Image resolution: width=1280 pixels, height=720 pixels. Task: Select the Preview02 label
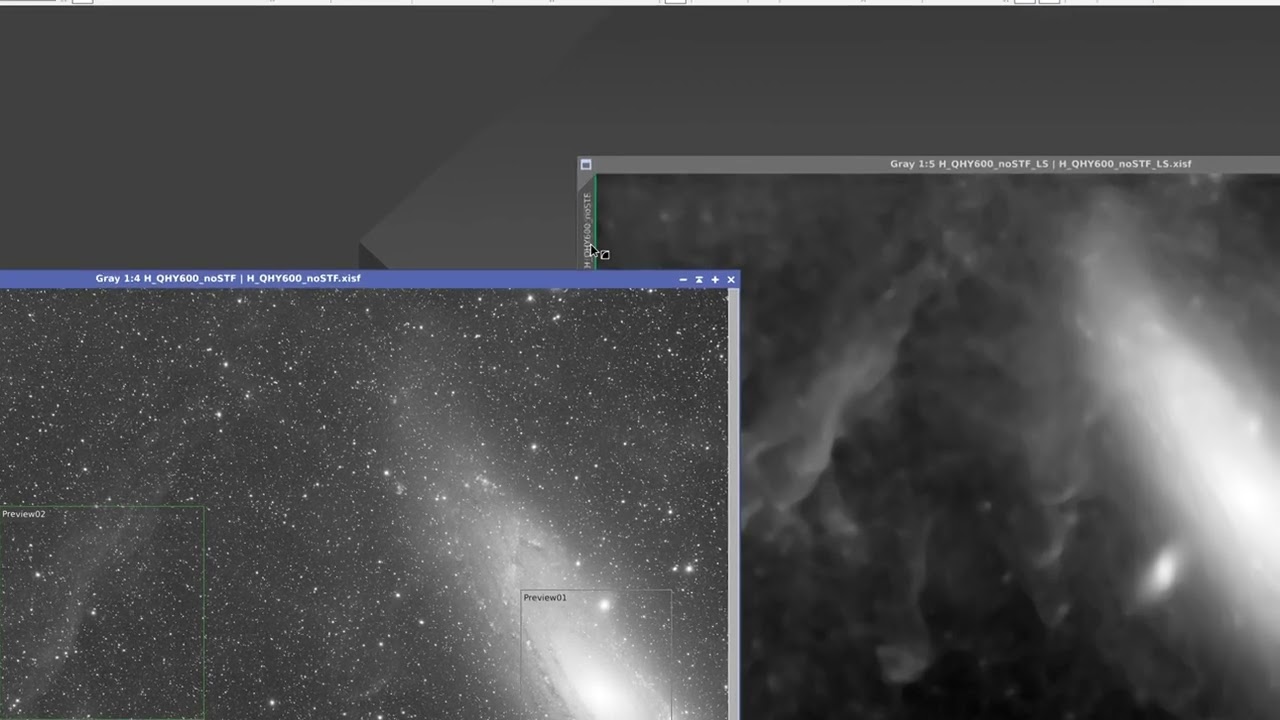(x=24, y=514)
